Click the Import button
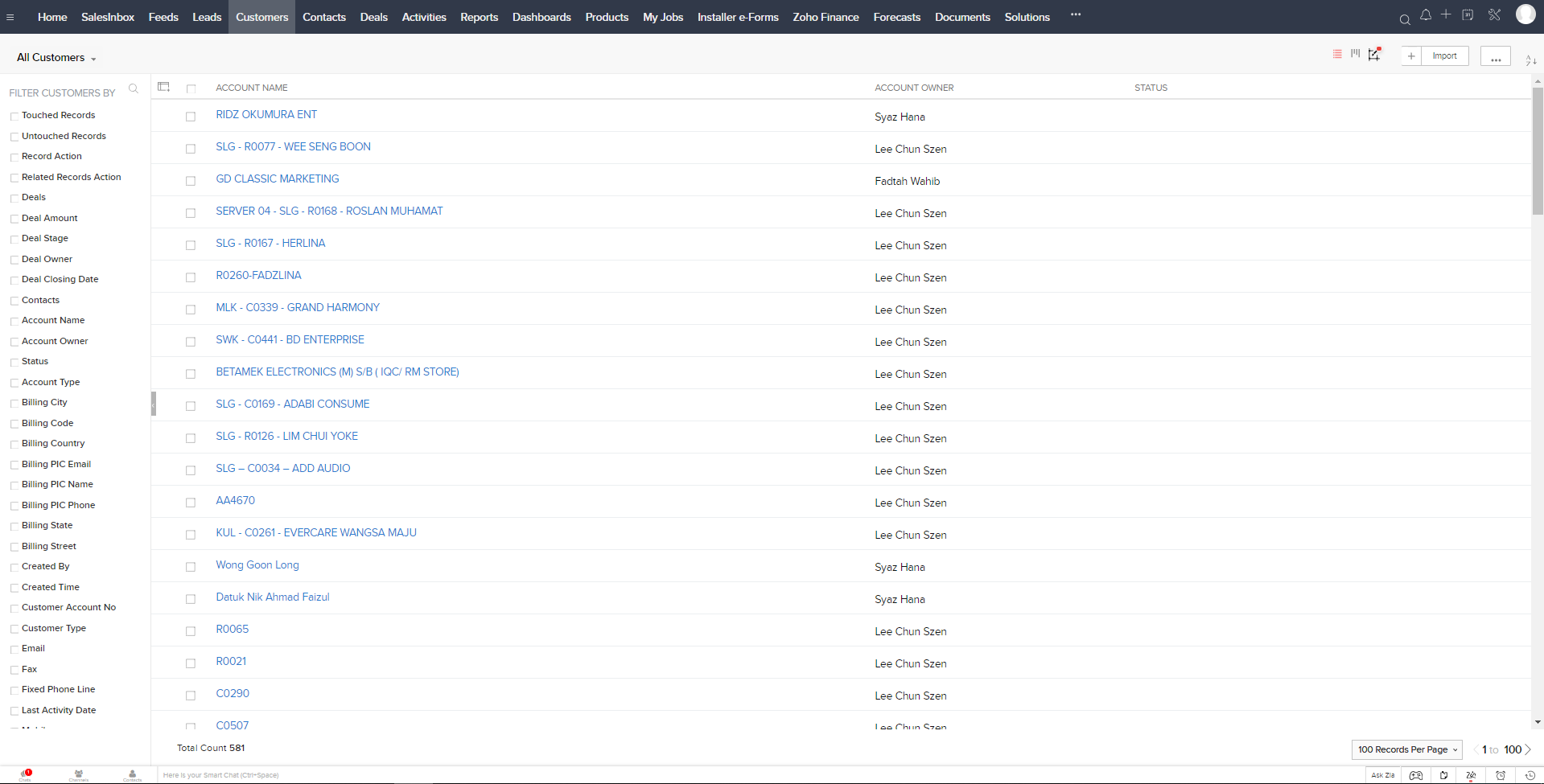 [1444, 56]
